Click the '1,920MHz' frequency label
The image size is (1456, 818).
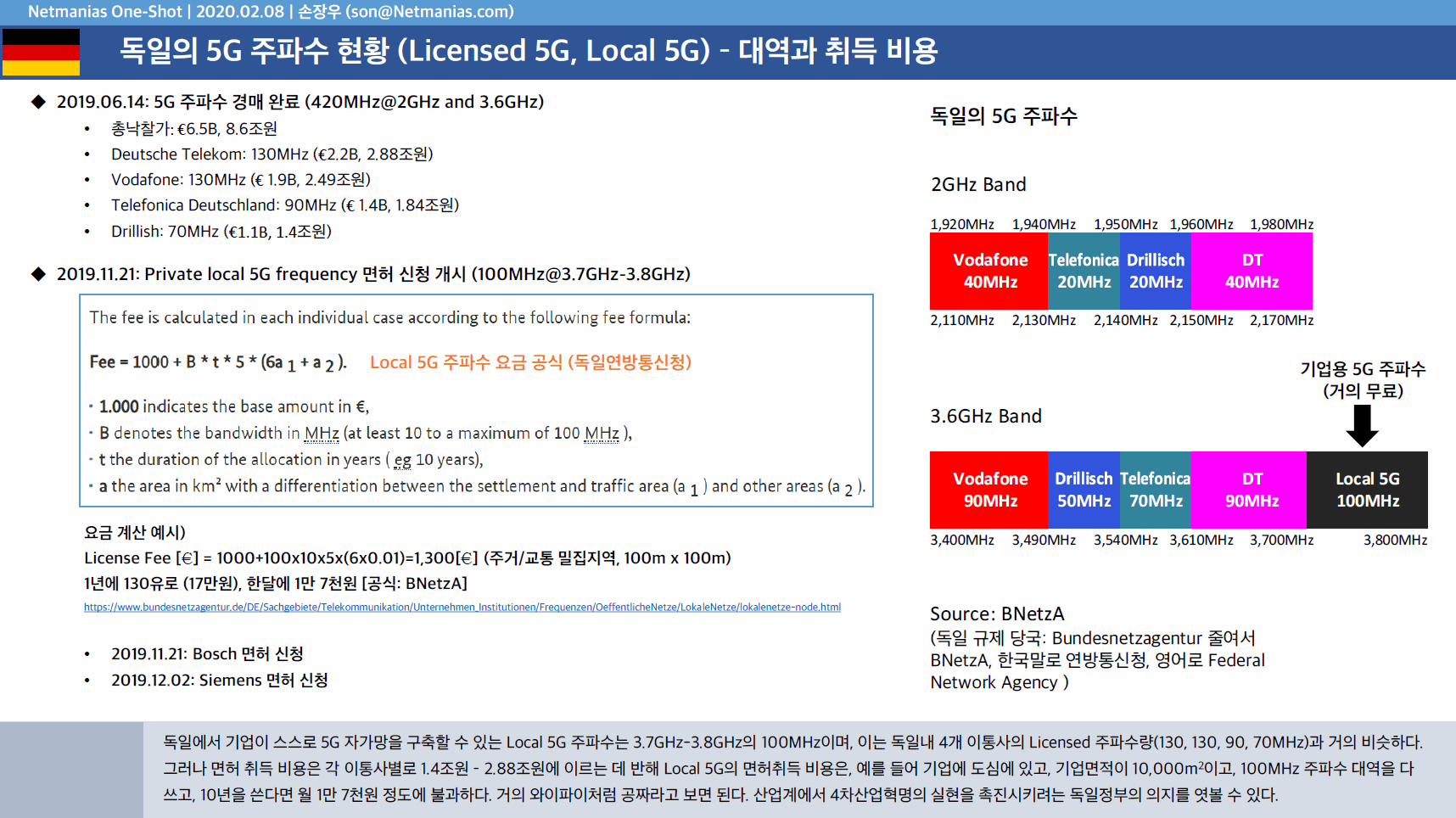pos(962,225)
